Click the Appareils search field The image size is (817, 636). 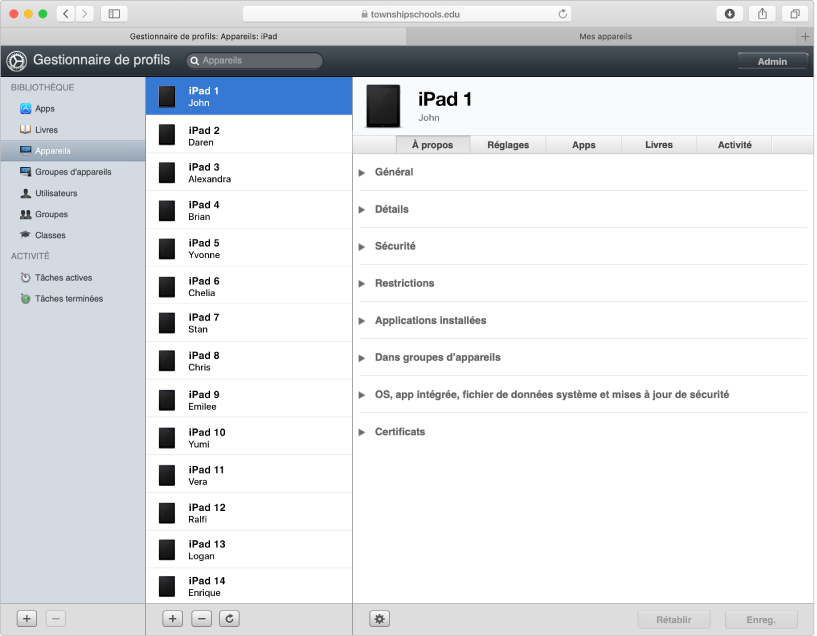coord(254,60)
